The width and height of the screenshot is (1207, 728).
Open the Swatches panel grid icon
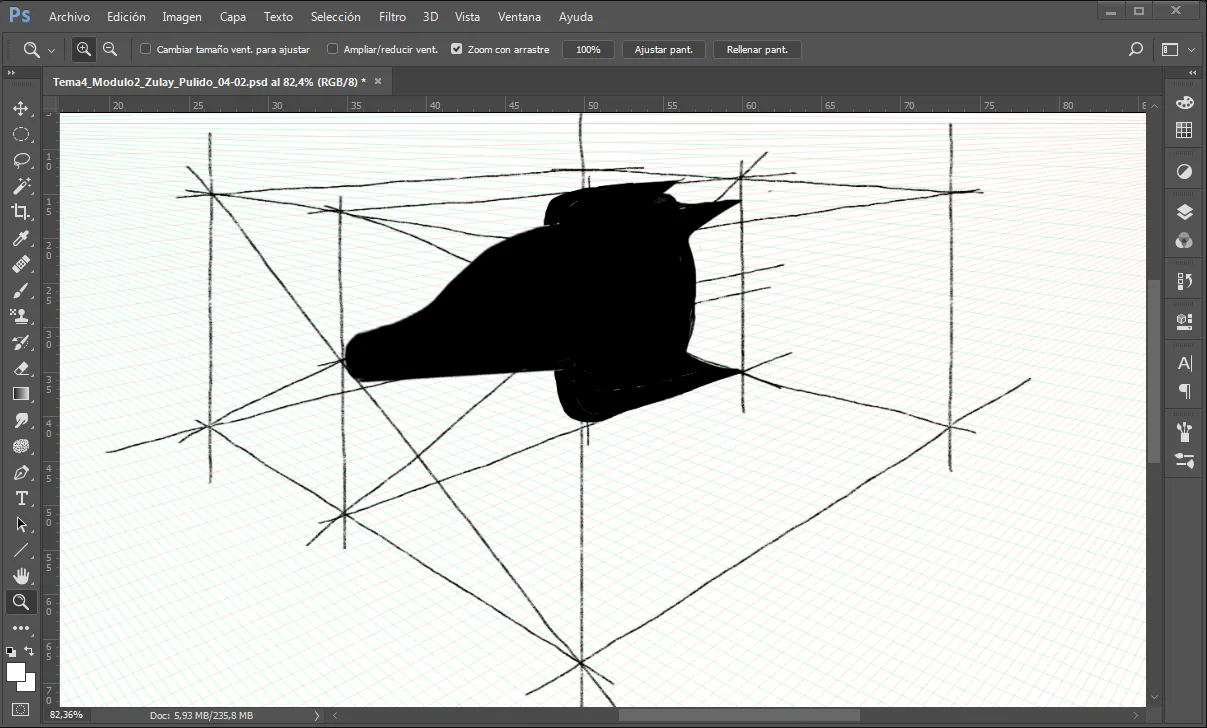click(1184, 130)
